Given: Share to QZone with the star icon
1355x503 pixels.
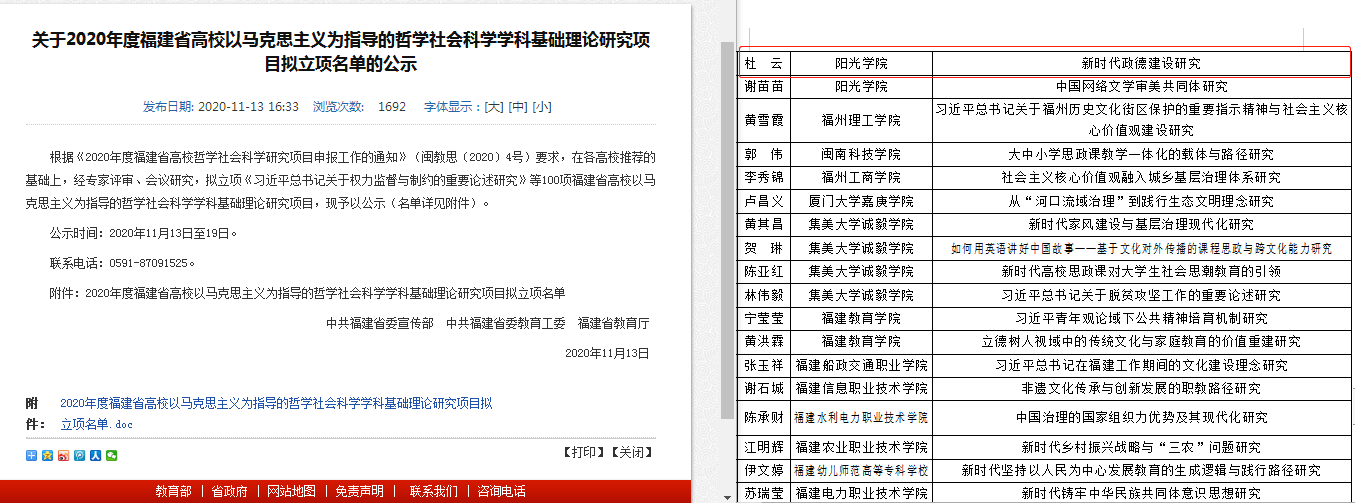Looking at the screenshot, I should (x=48, y=456).
